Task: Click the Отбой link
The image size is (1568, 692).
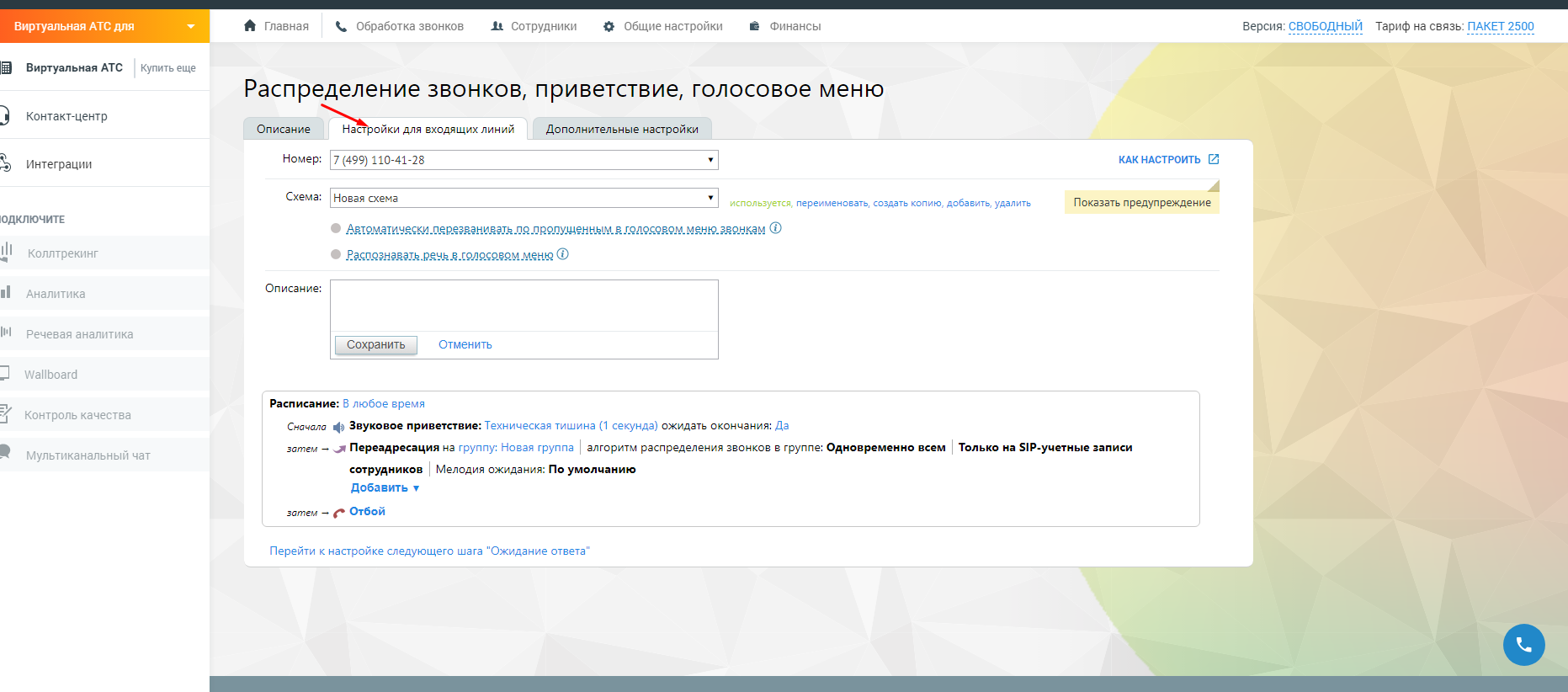Action: click(367, 511)
